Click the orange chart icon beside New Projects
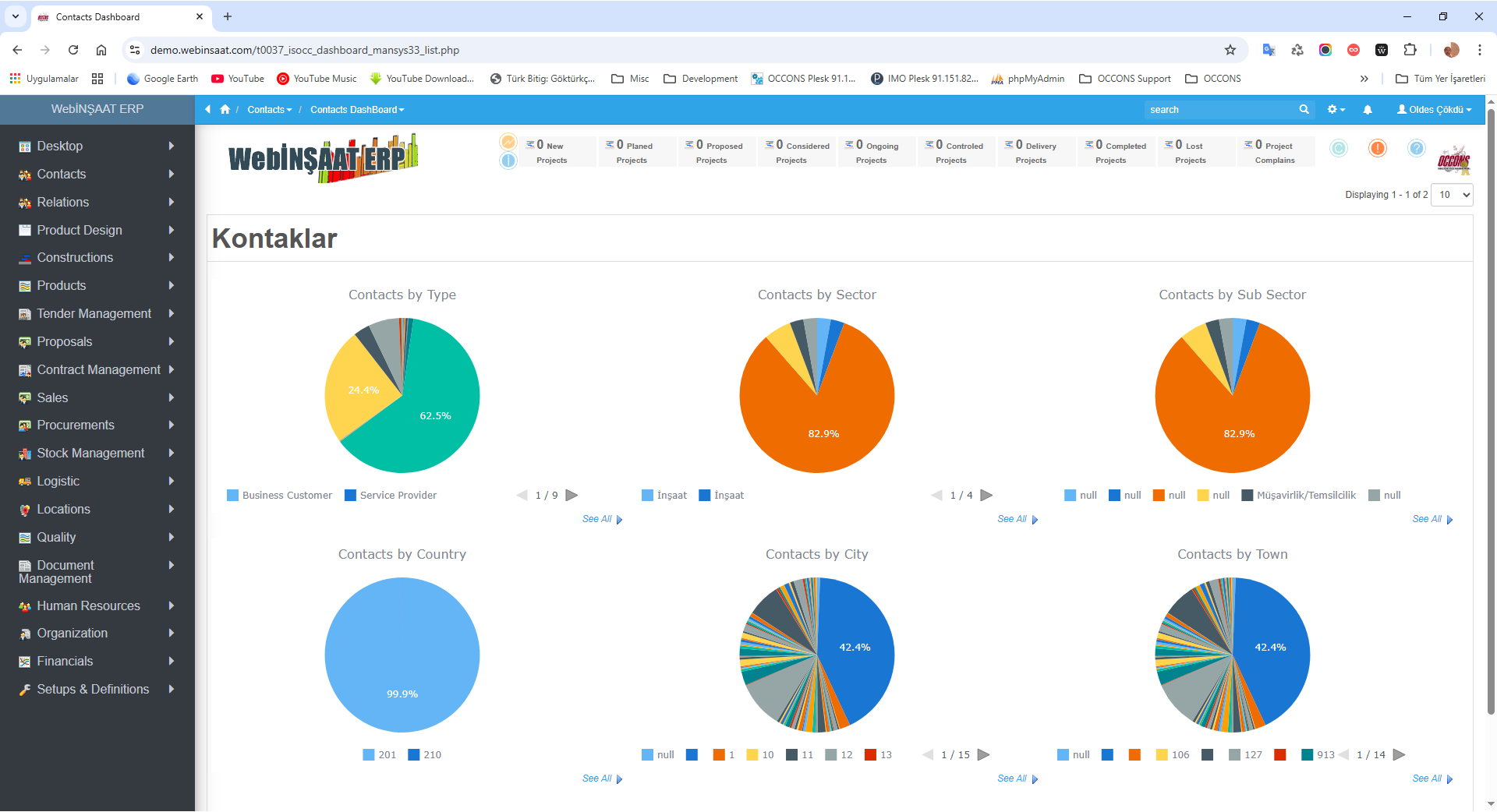The width and height of the screenshot is (1497, 812). click(x=508, y=142)
